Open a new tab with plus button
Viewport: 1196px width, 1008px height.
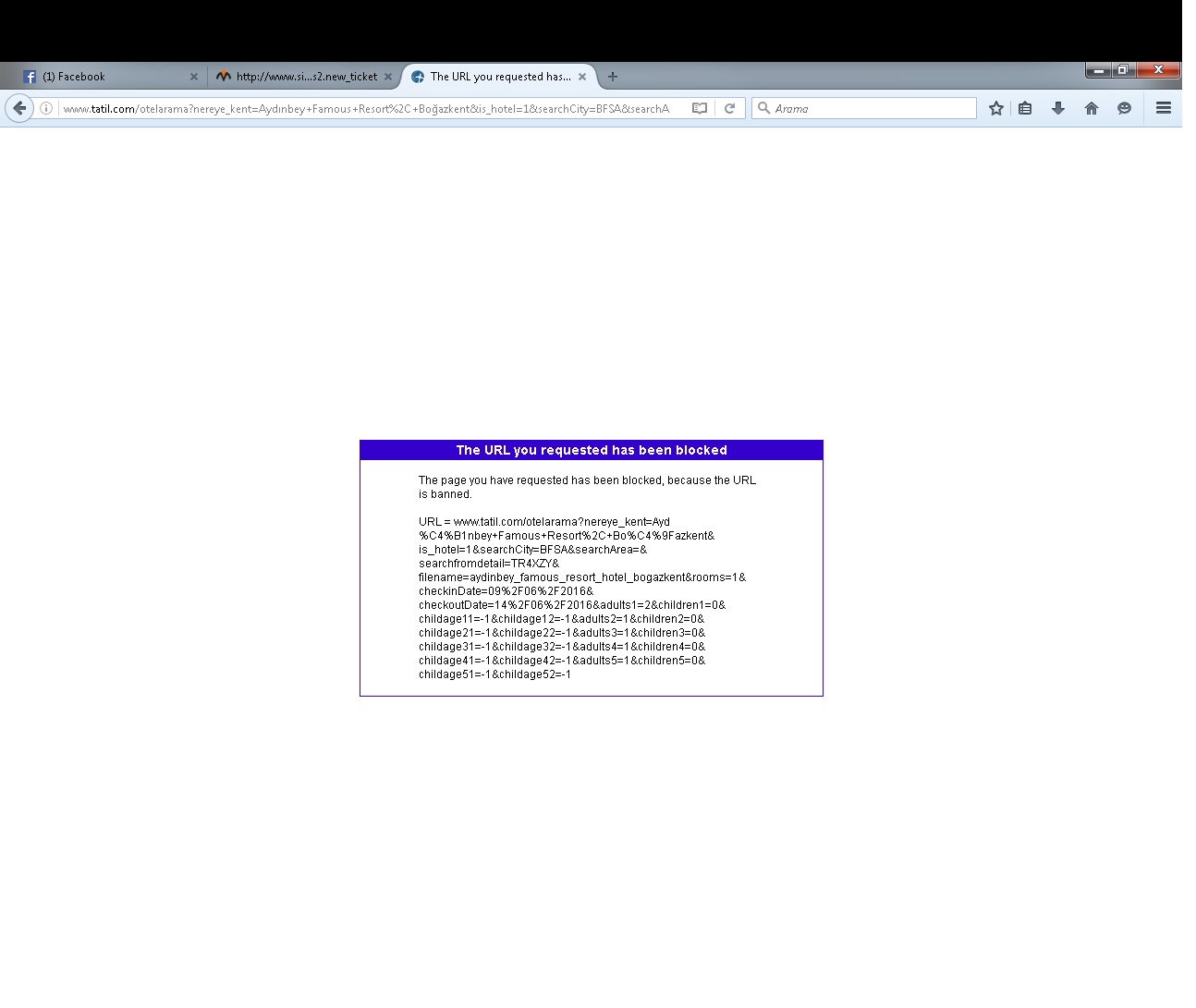612,77
